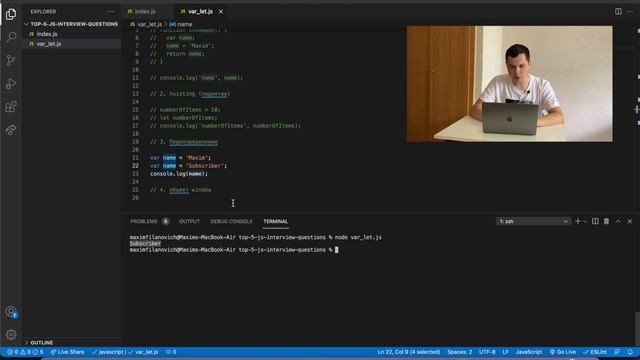
Task: Select the TERMINAL panel tab
Action: coord(276,221)
